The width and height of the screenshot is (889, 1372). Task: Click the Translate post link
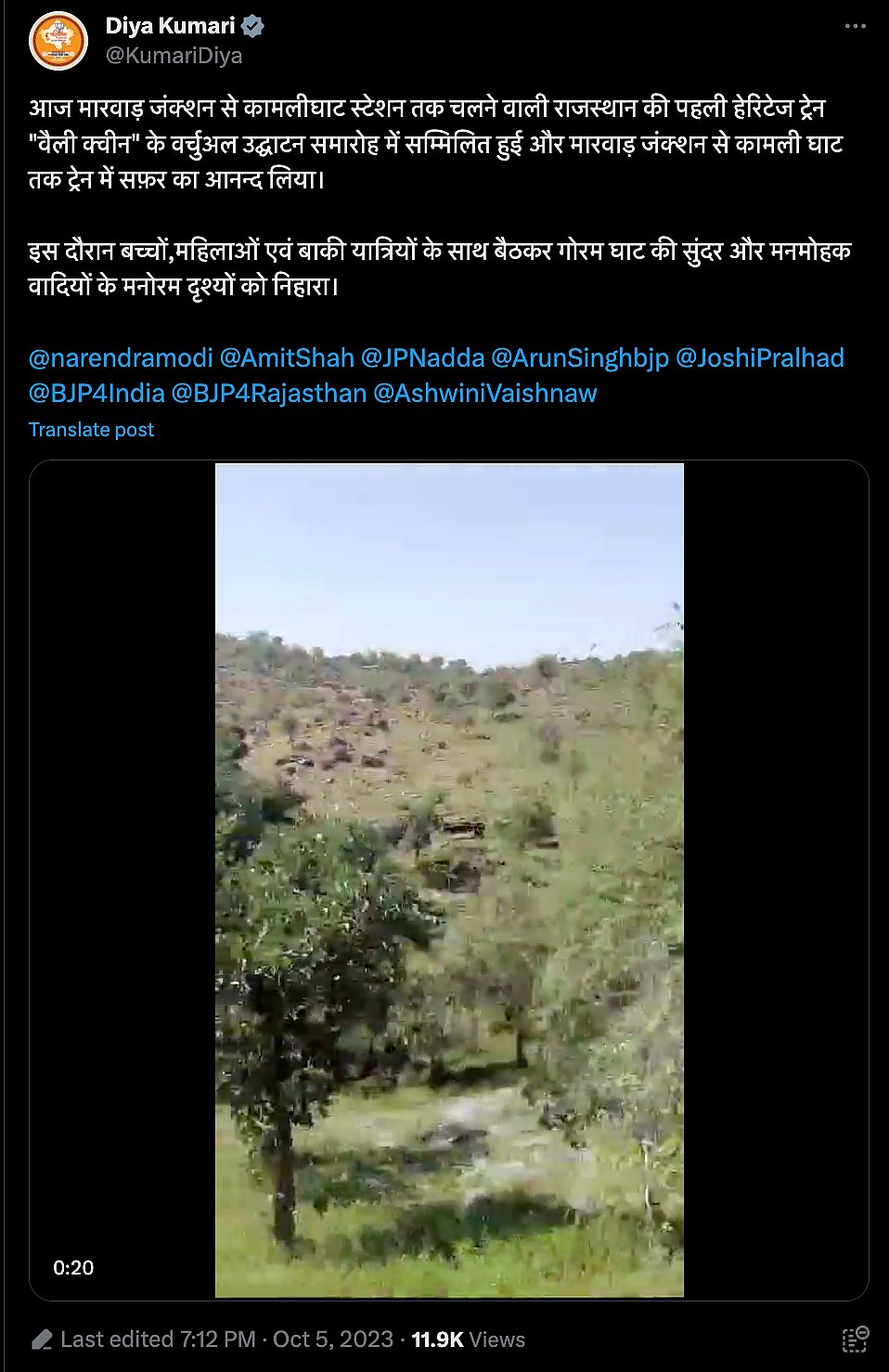click(91, 430)
